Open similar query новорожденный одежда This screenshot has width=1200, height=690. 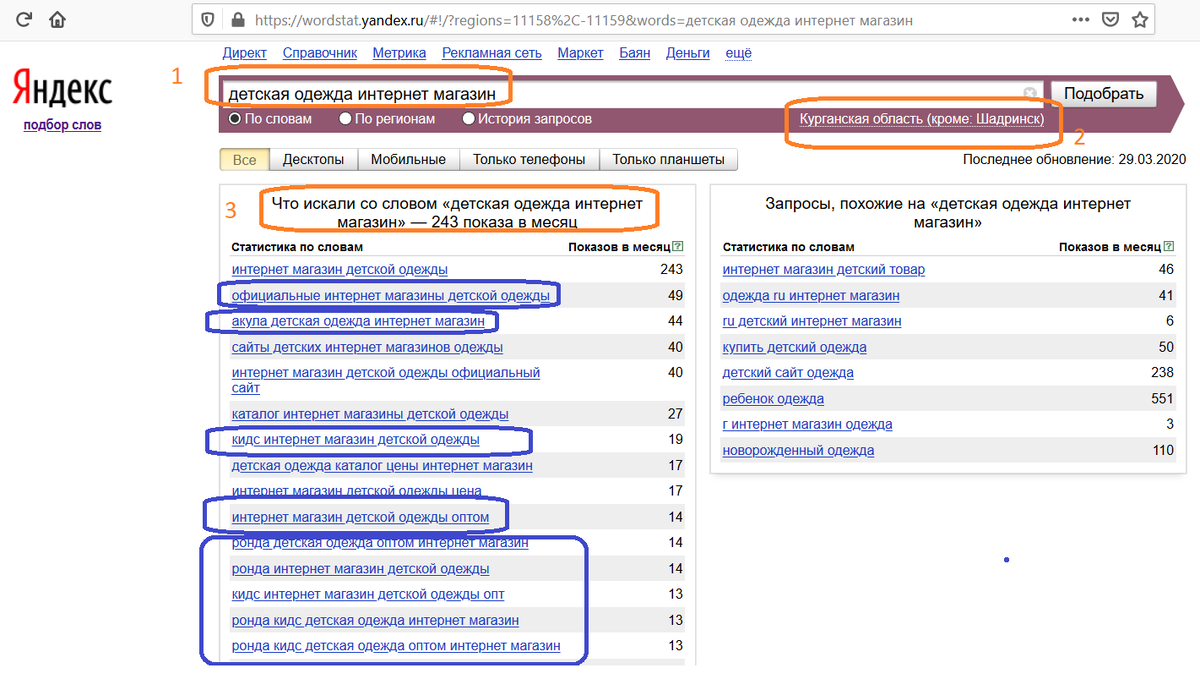[x=798, y=450]
